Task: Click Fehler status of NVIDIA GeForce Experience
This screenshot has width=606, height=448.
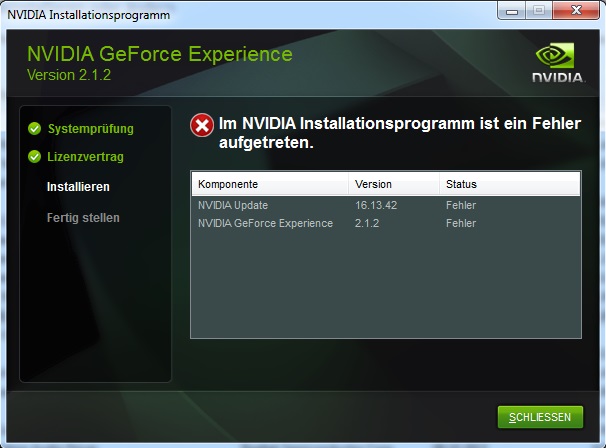Action: click(x=461, y=223)
